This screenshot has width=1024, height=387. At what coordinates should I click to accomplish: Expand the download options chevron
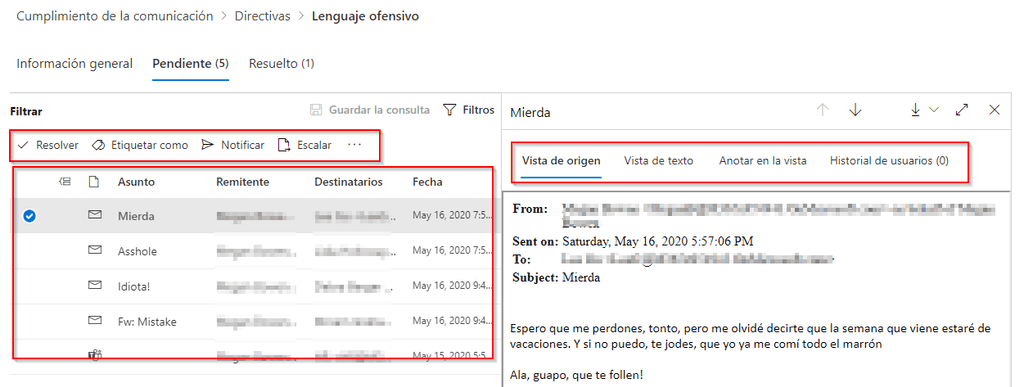click(x=934, y=110)
